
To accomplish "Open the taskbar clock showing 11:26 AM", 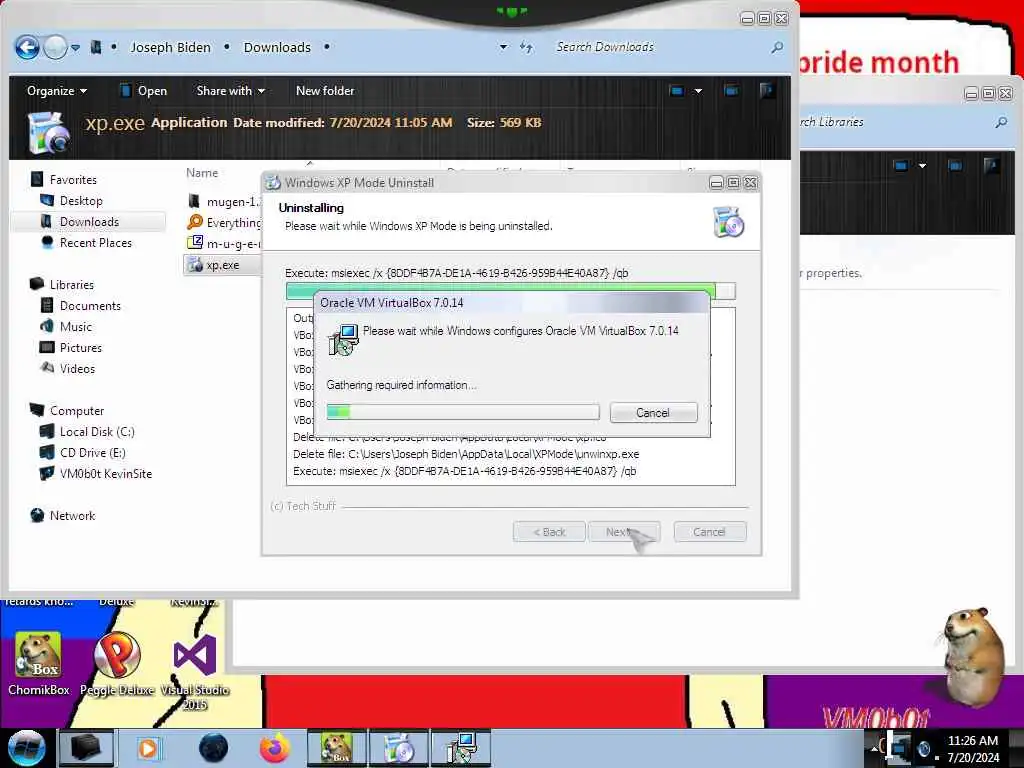I will coord(972,748).
